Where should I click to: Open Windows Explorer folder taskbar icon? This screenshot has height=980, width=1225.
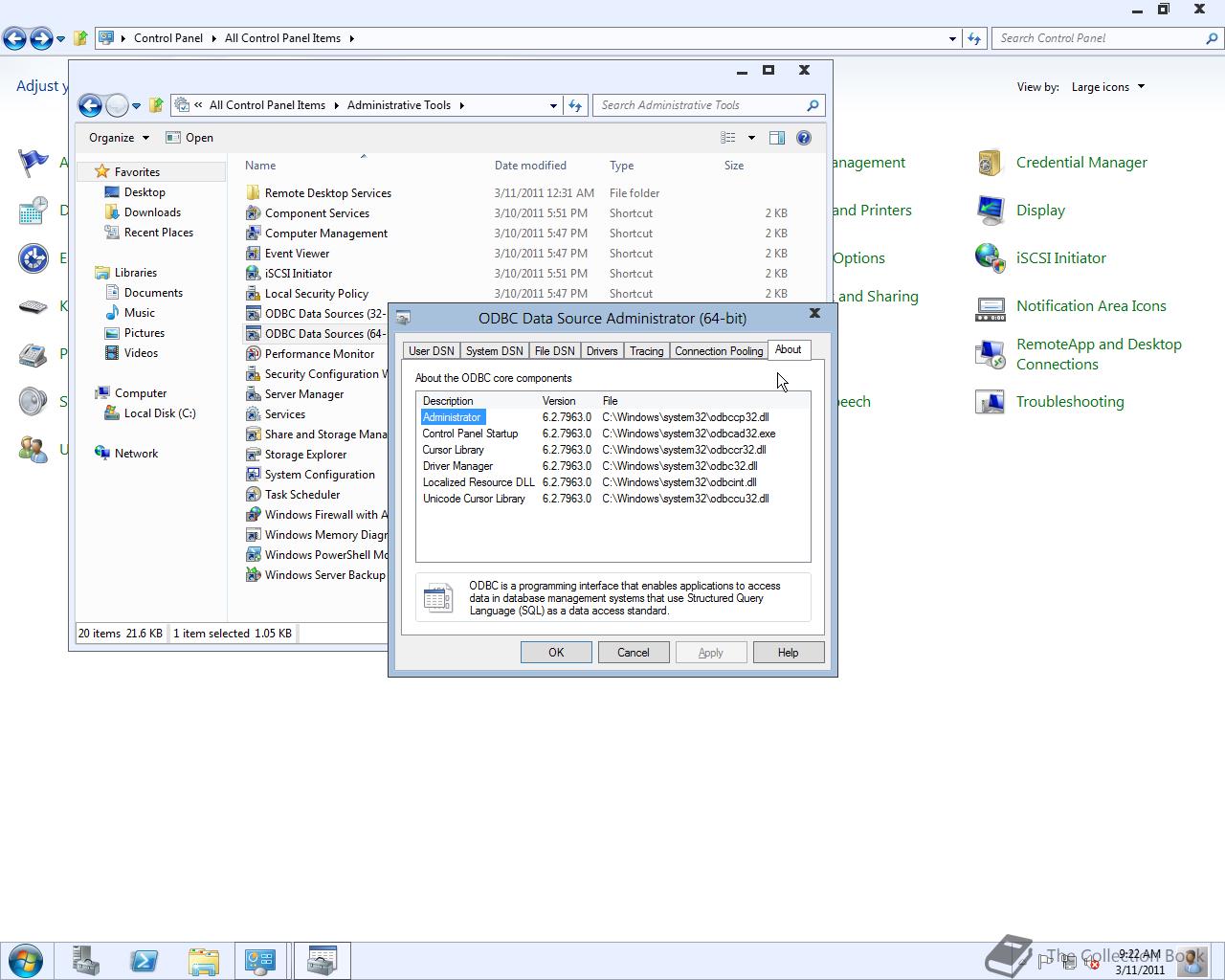pos(203,960)
